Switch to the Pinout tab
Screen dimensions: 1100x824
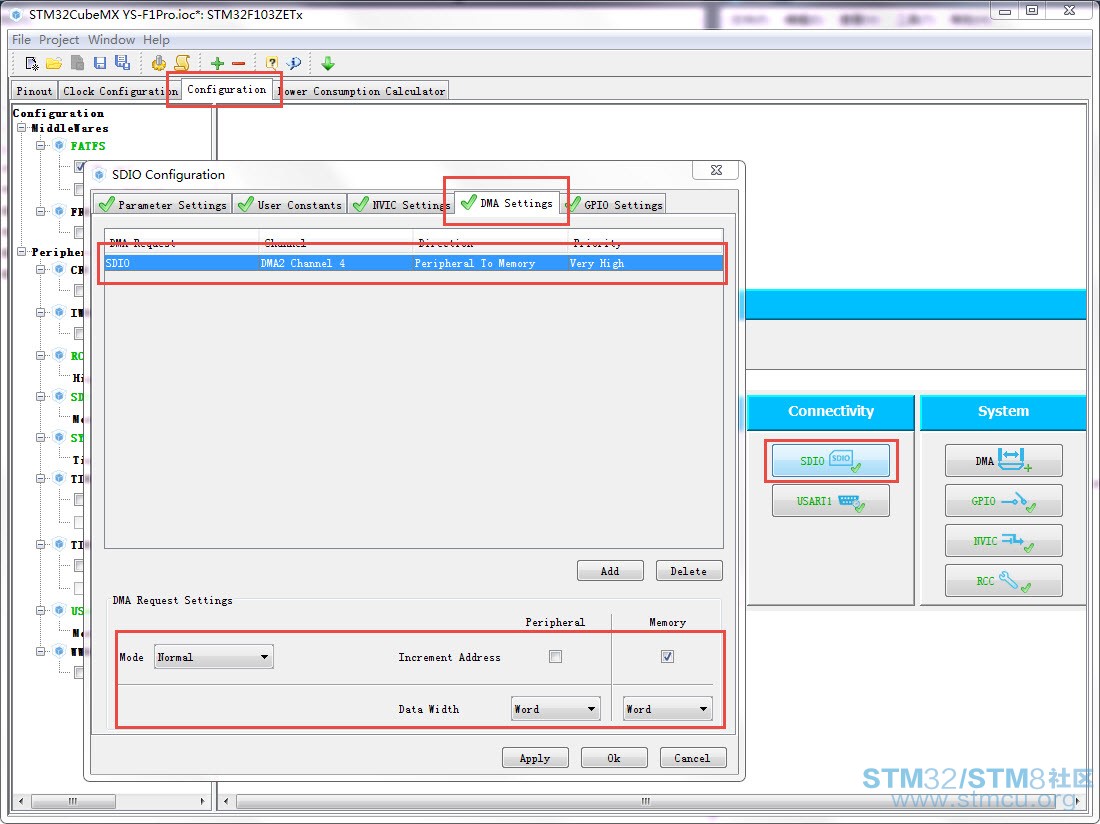[x=34, y=91]
